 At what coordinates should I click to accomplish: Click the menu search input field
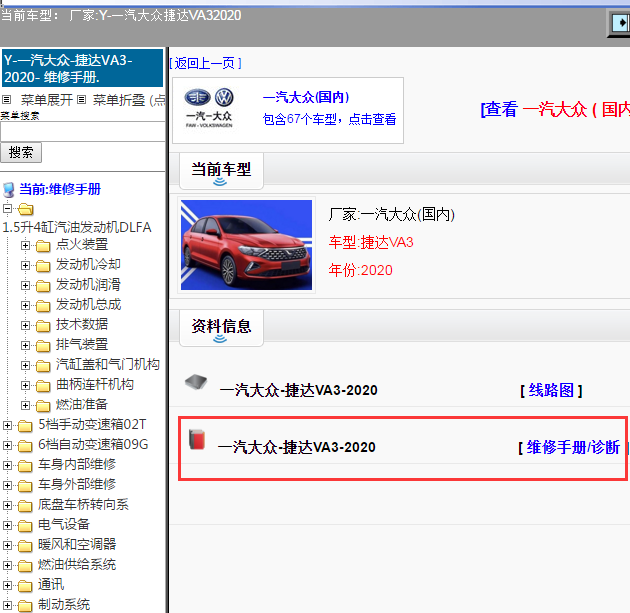(83, 132)
